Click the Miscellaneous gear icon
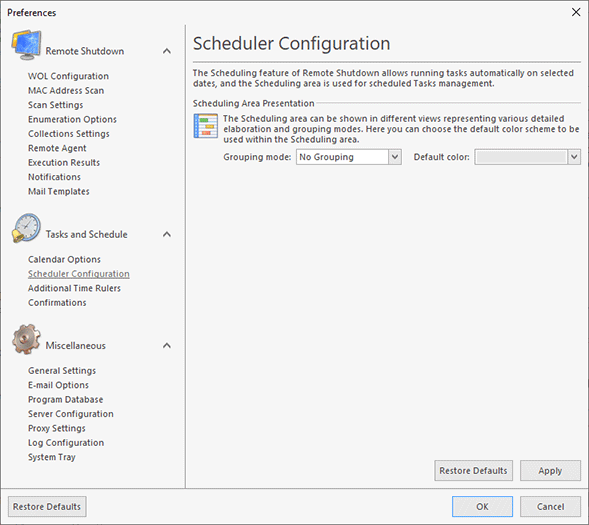The image size is (589, 525). click(26, 339)
